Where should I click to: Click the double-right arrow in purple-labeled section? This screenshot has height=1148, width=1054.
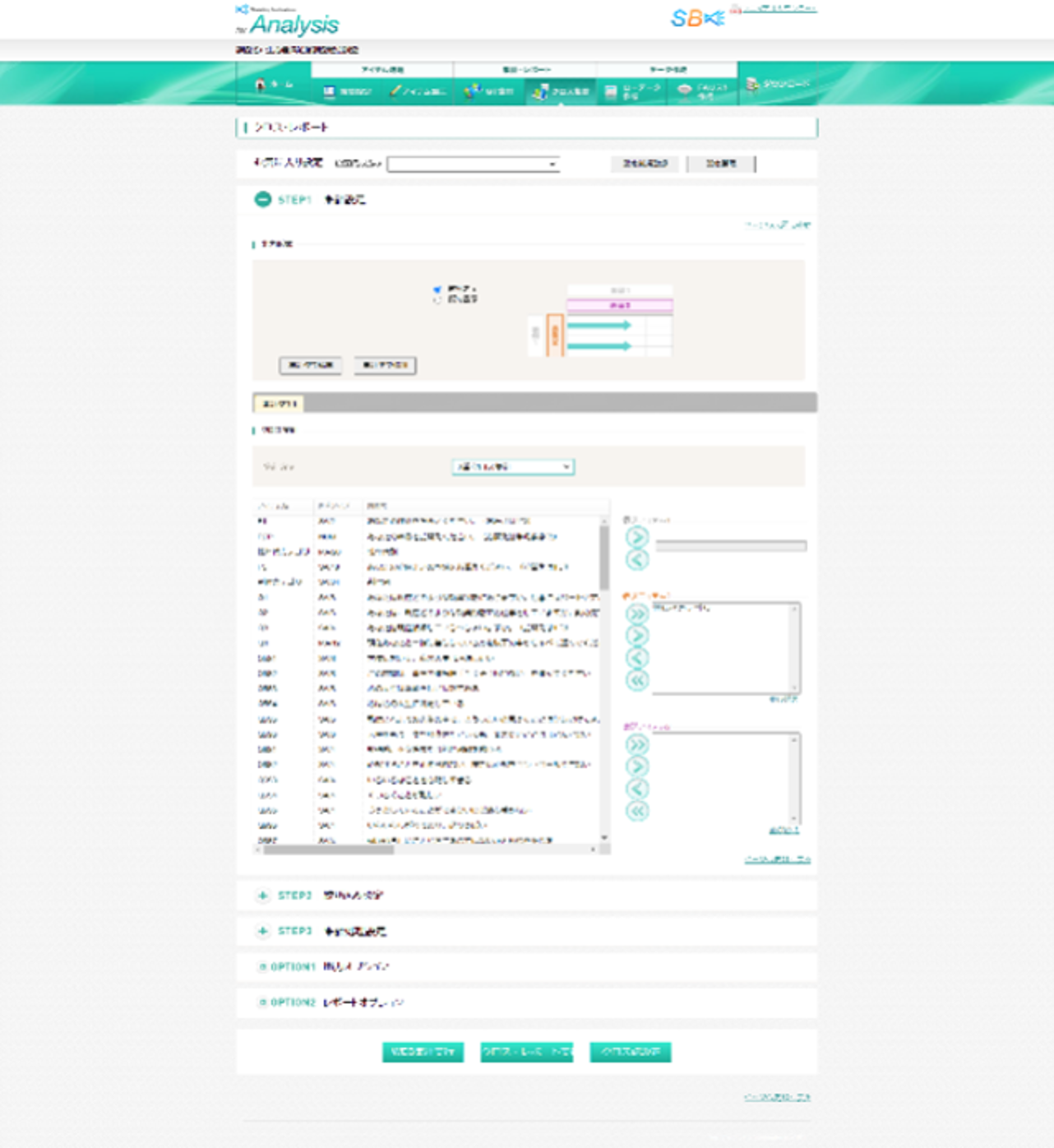coord(637,745)
